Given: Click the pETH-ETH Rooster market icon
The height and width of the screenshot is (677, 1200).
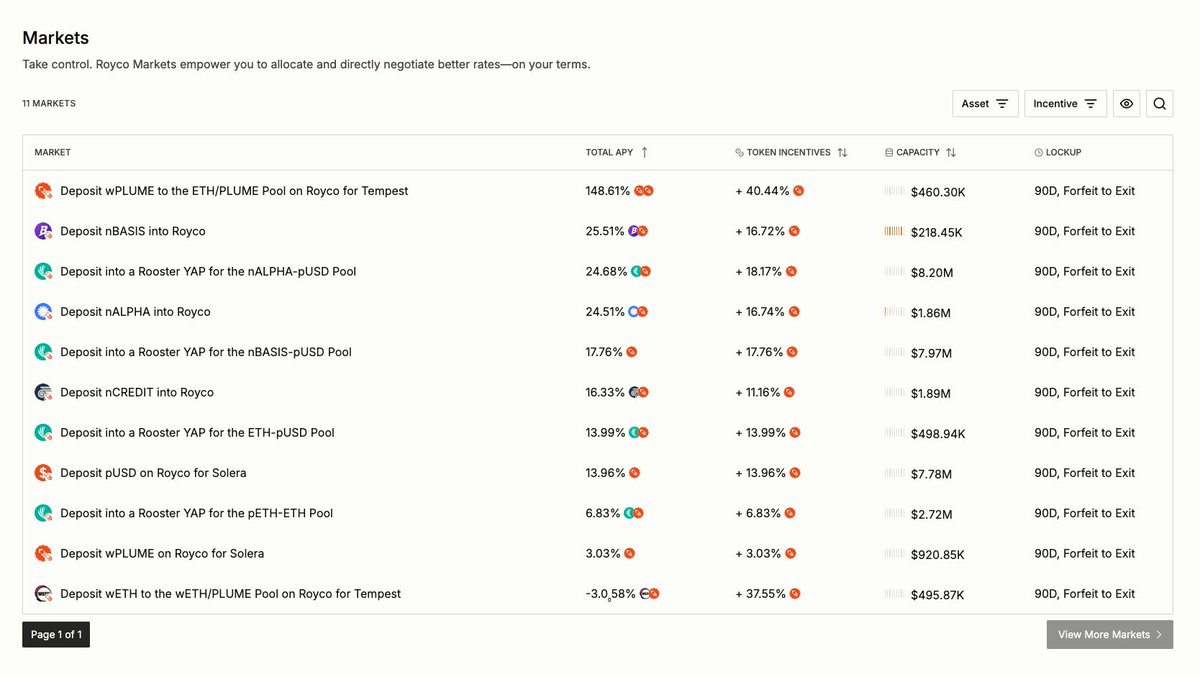Looking at the screenshot, I should coord(43,513).
